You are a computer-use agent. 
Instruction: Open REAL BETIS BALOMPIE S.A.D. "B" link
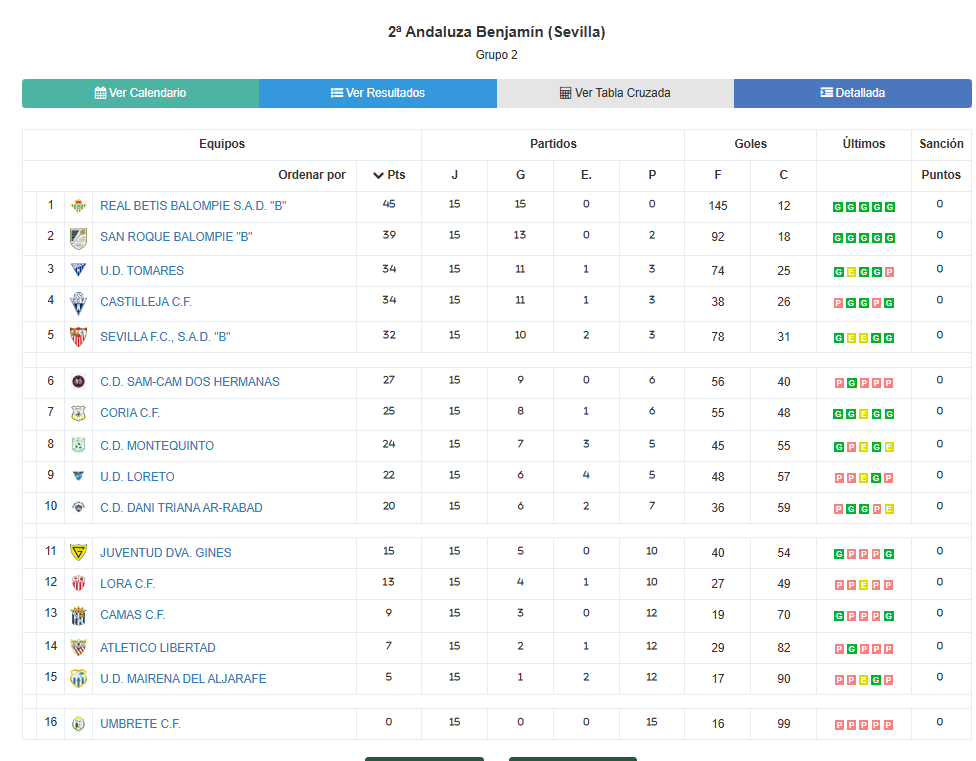click(x=193, y=206)
